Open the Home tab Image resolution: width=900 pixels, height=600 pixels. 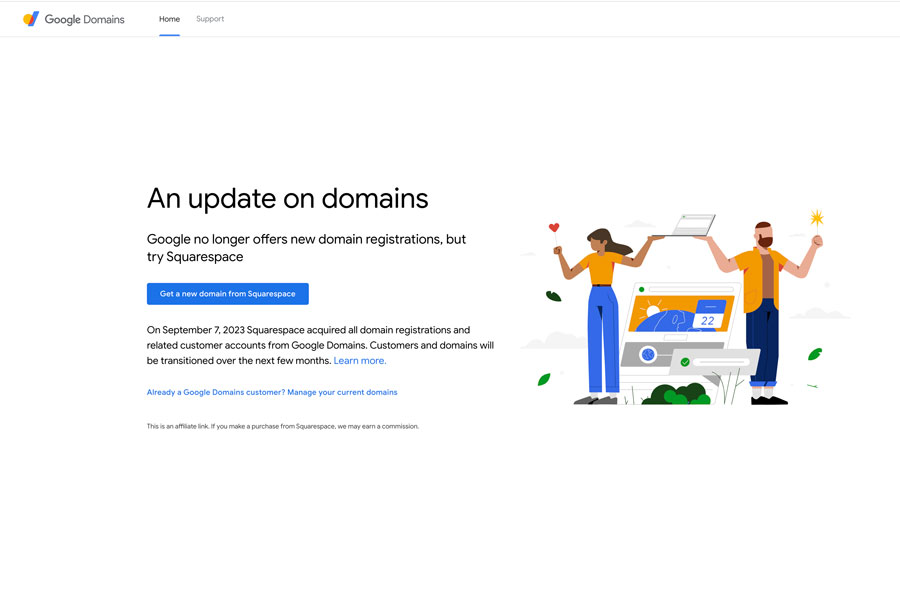(169, 19)
